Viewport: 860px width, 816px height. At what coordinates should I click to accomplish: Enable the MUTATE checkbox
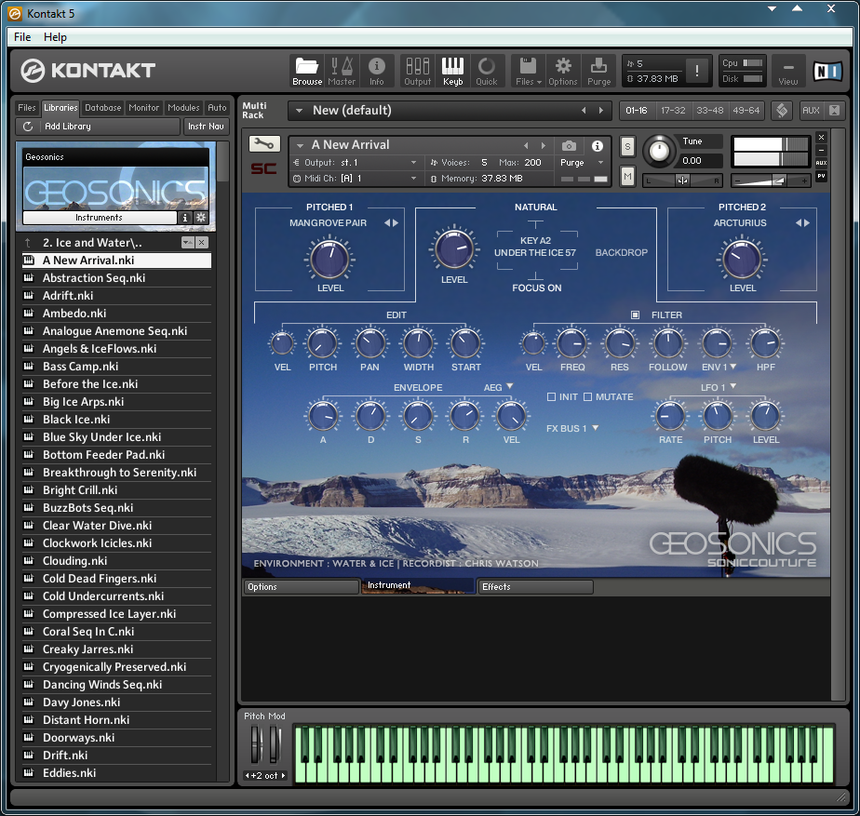click(587, 396)
